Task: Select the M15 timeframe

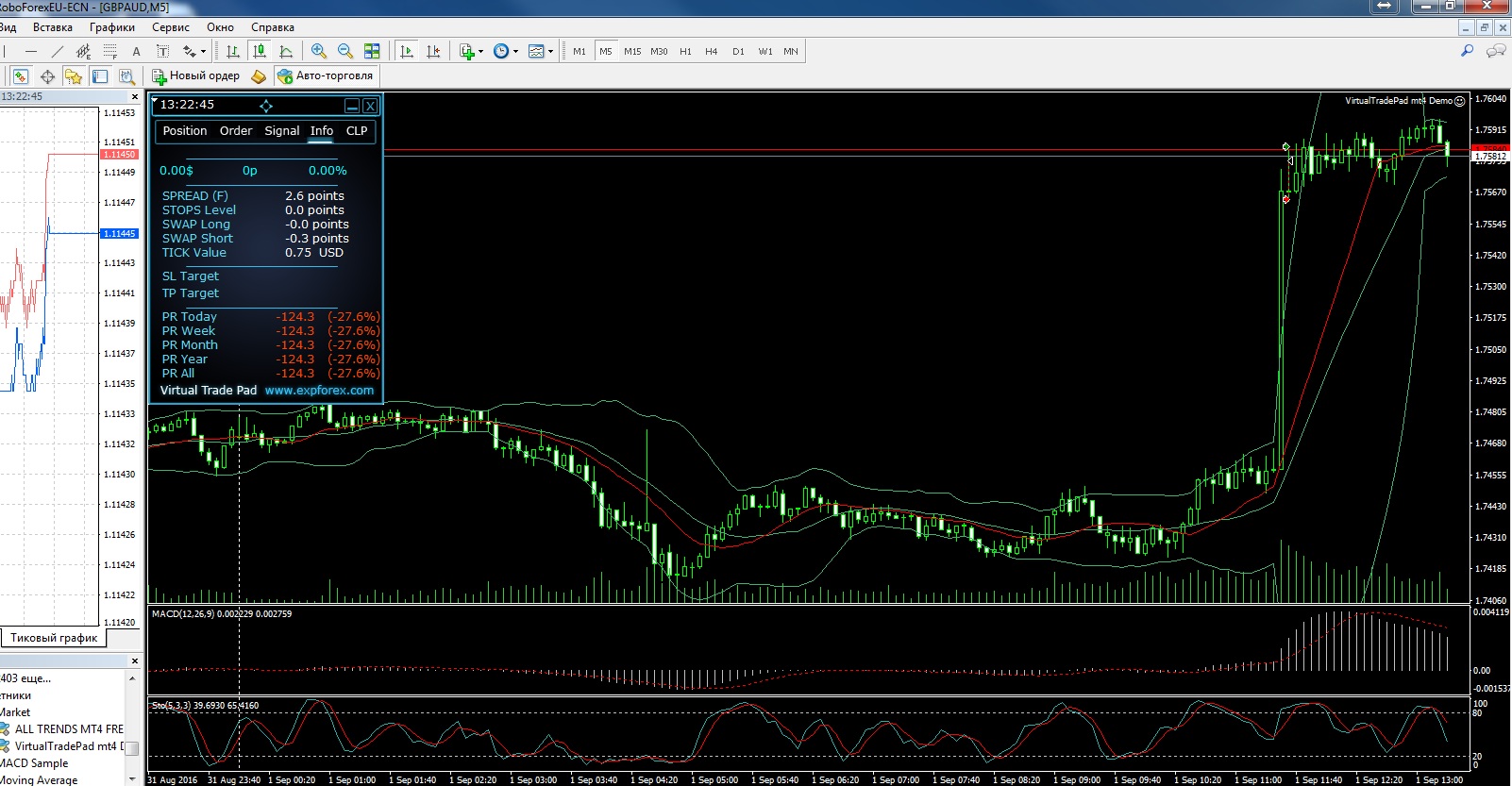Action: [x=632, y=51]
